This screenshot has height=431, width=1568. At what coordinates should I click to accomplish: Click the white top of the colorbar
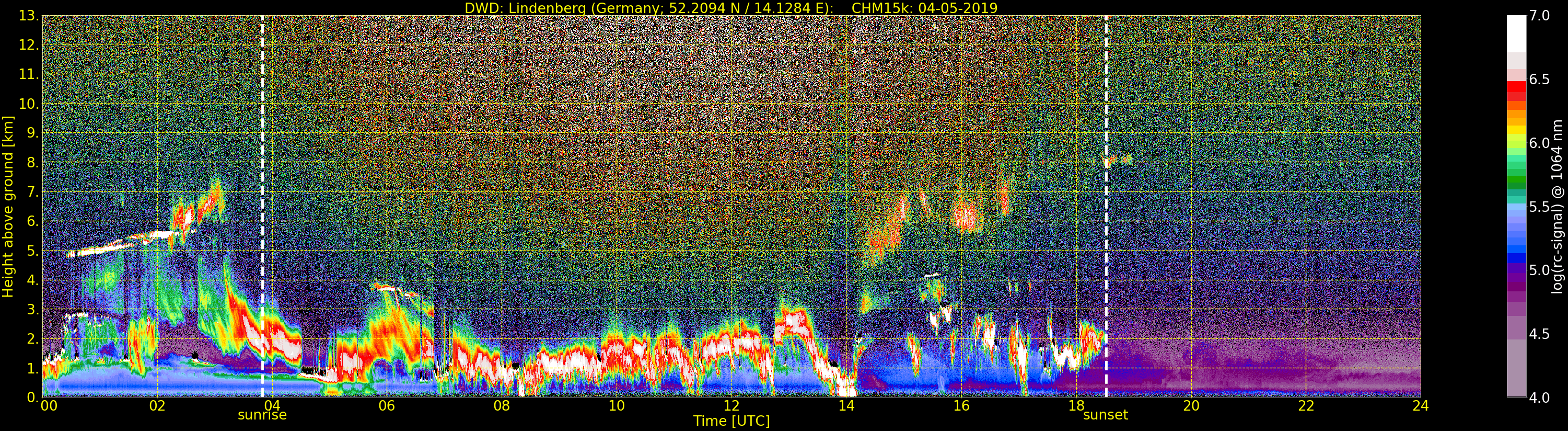(1516, 33)
